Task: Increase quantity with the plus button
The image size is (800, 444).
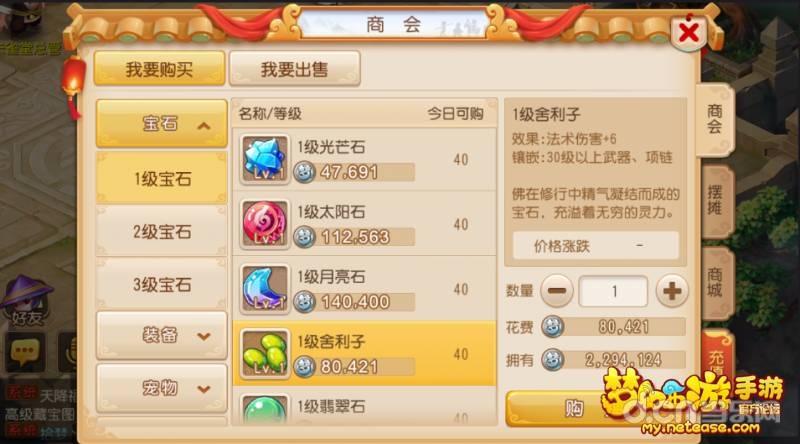Action: click(671, 291)
